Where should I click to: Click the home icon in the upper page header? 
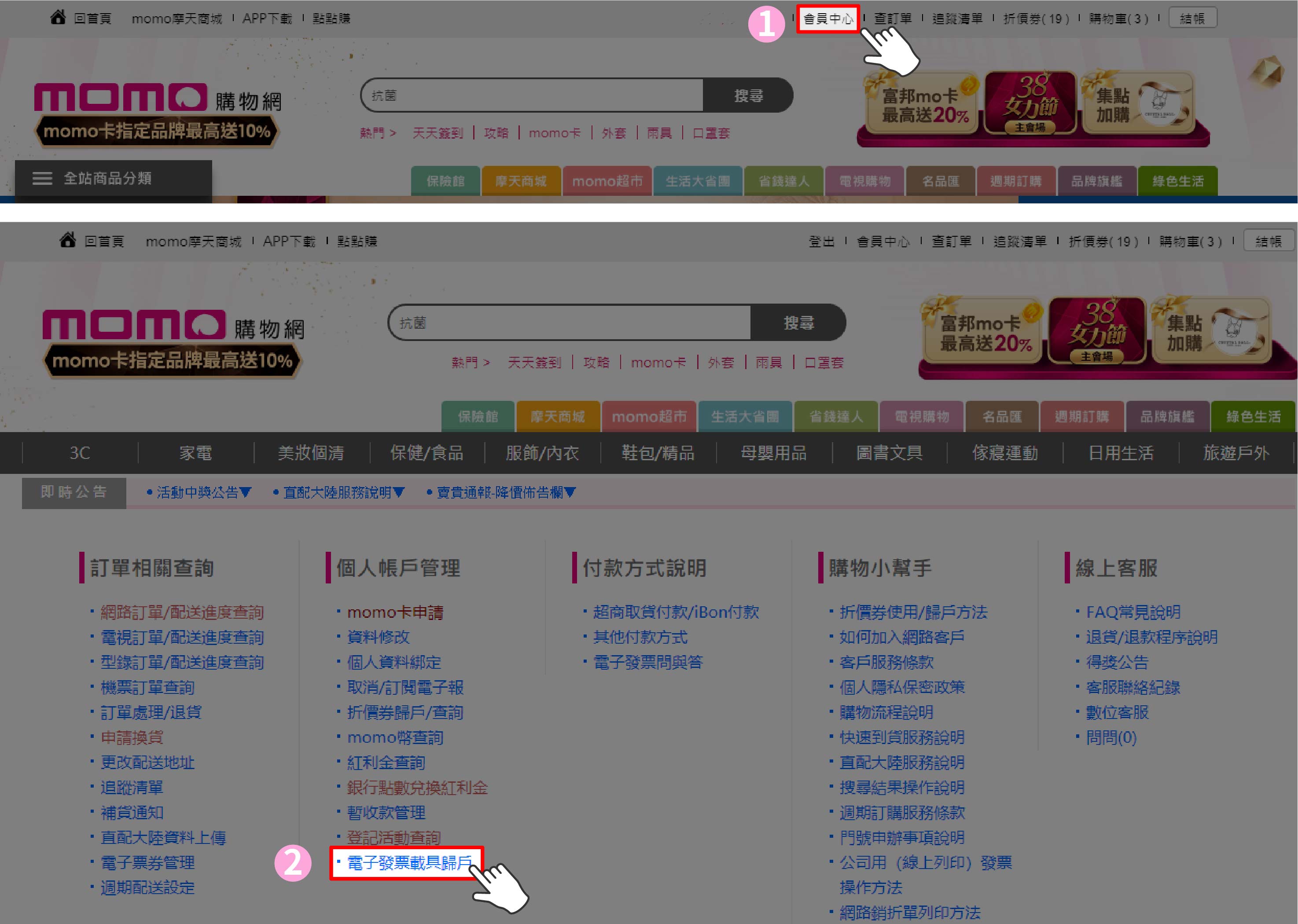point(58,18)
